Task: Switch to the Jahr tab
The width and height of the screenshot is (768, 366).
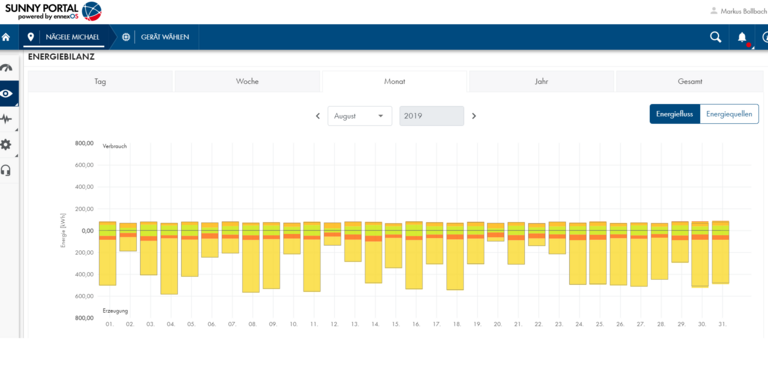Action: (x=541, y=82)
